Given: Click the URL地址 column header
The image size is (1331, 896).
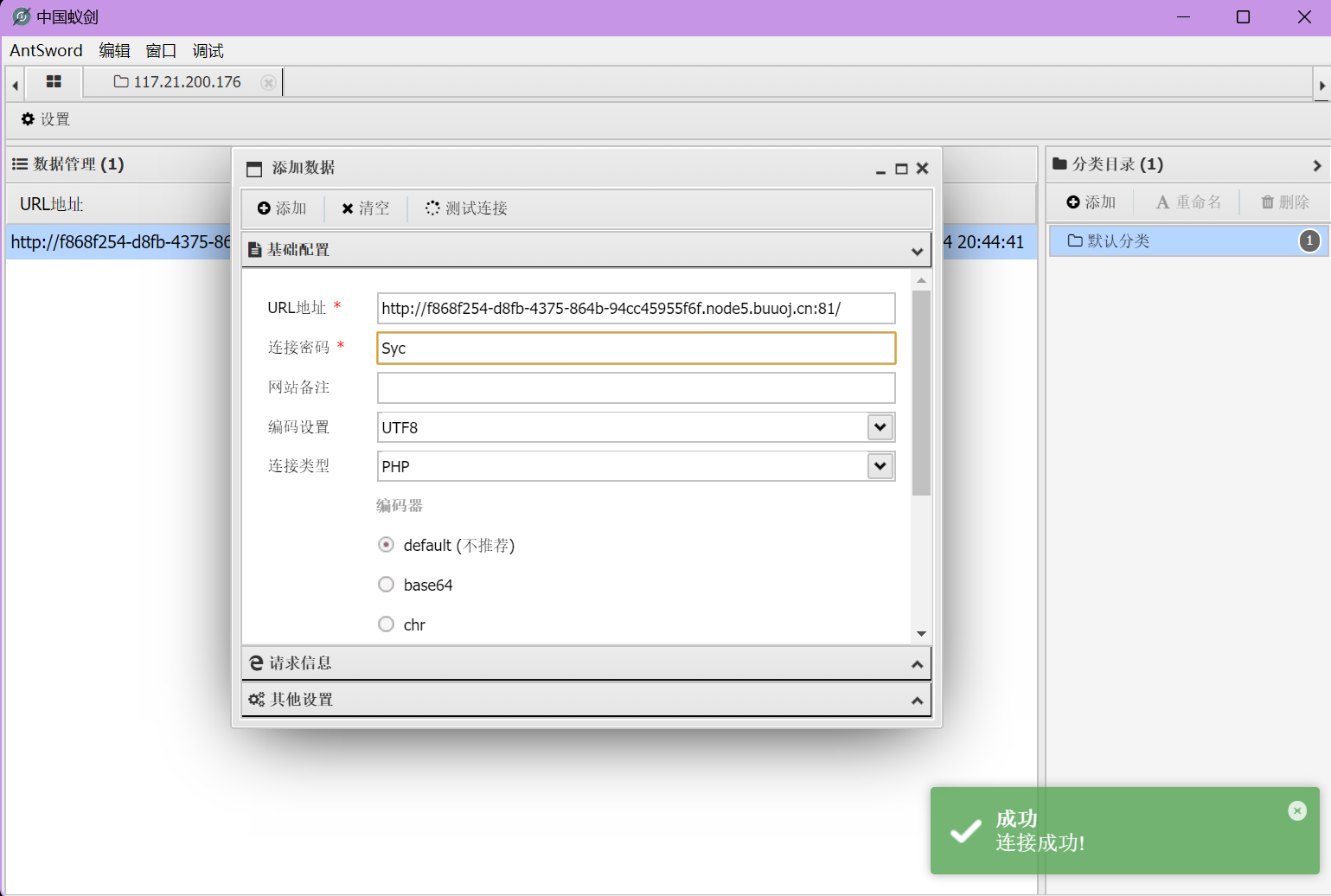Looking at the screenshot, I should (x=52, y=205).
